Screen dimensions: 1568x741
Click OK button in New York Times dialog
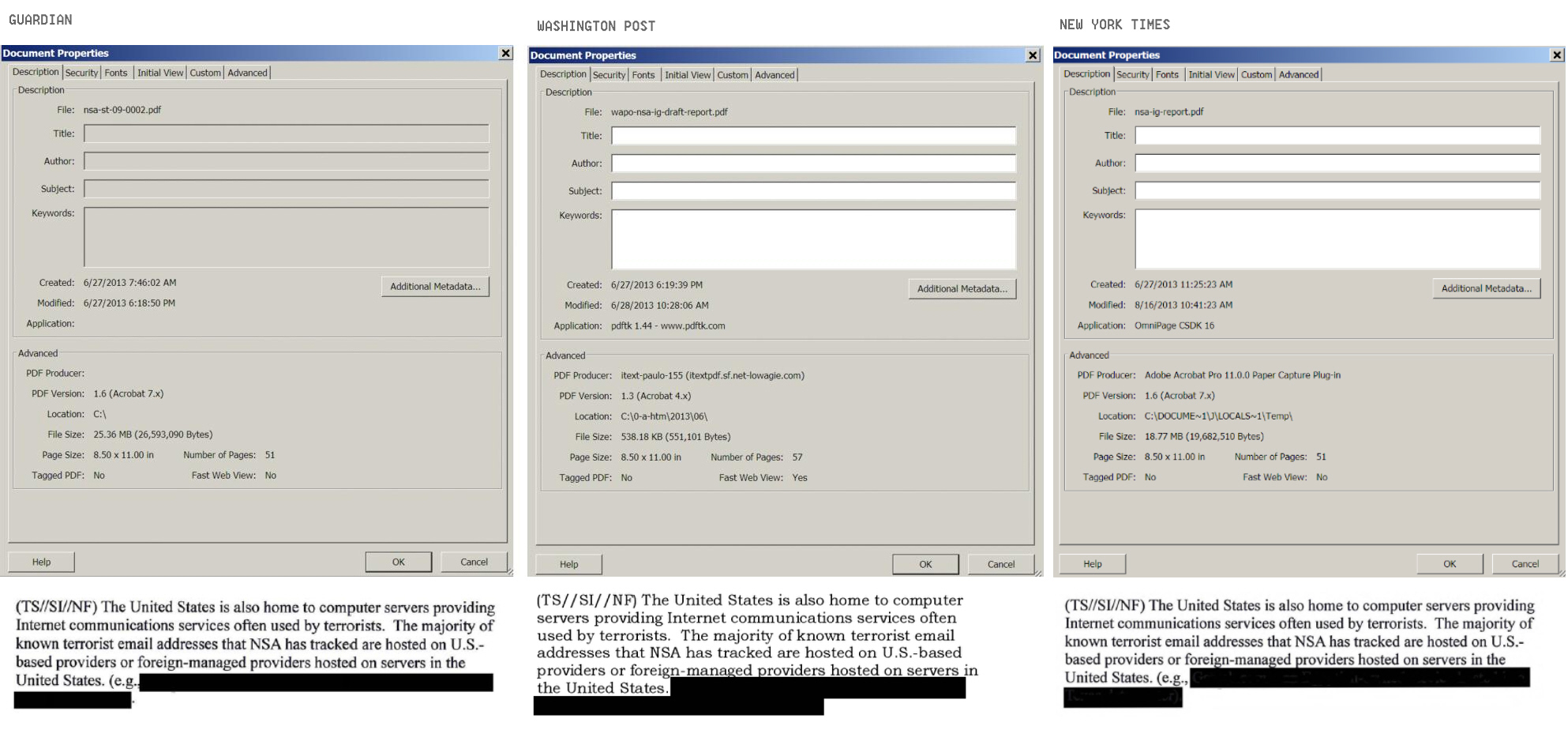1450,563
